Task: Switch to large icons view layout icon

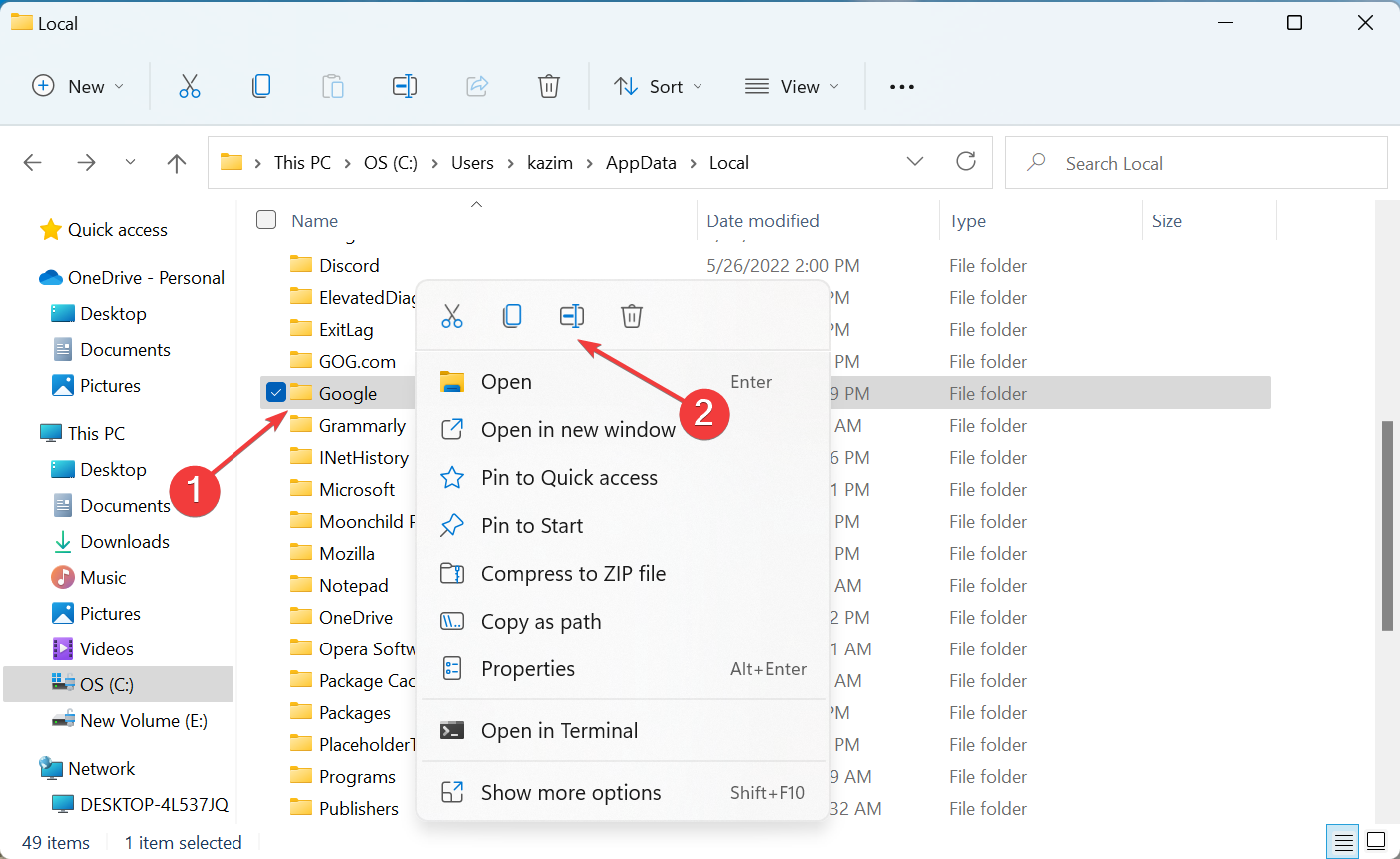Action: (1376, 841)
